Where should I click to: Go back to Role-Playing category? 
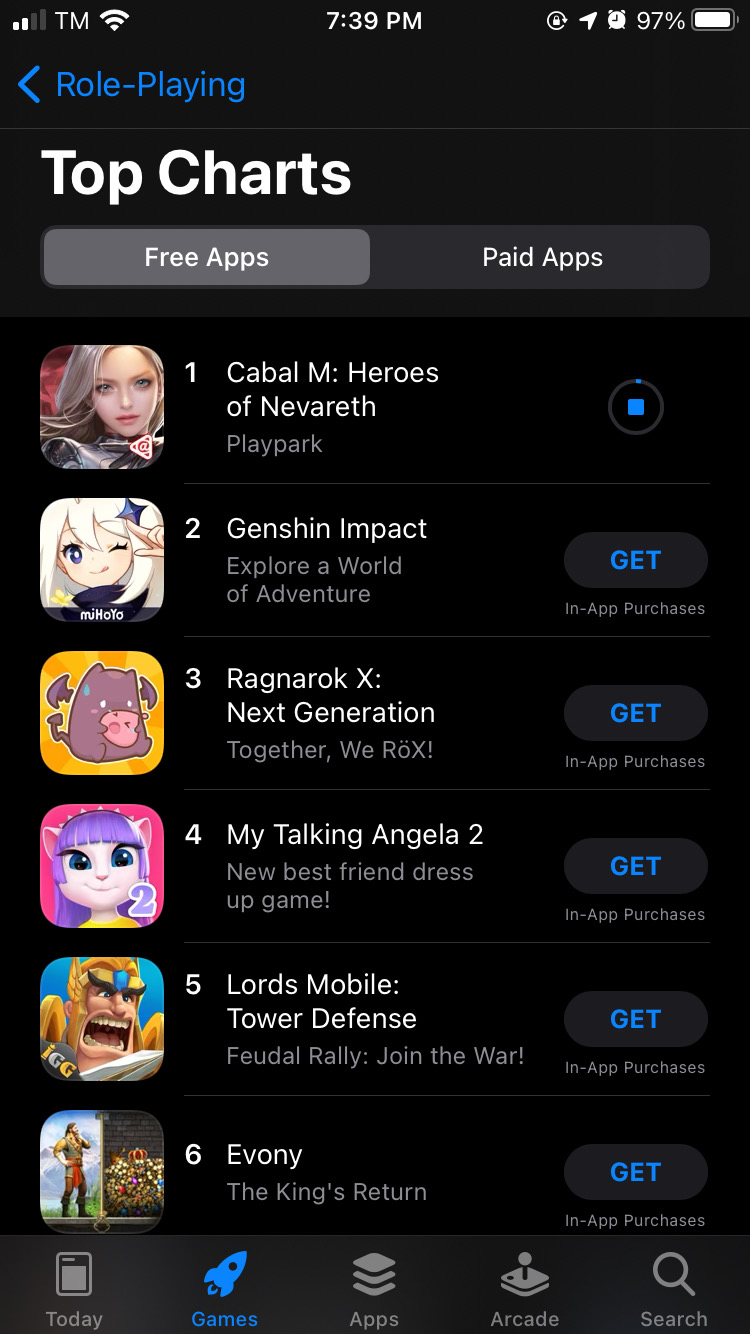[132, 85]
